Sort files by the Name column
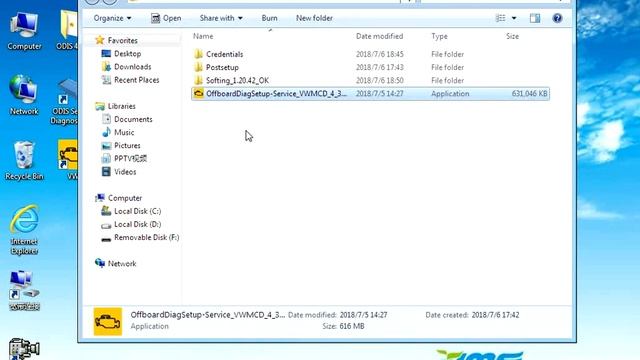The width and height of the screenshot is (640, 360). (x=203, y=36)
